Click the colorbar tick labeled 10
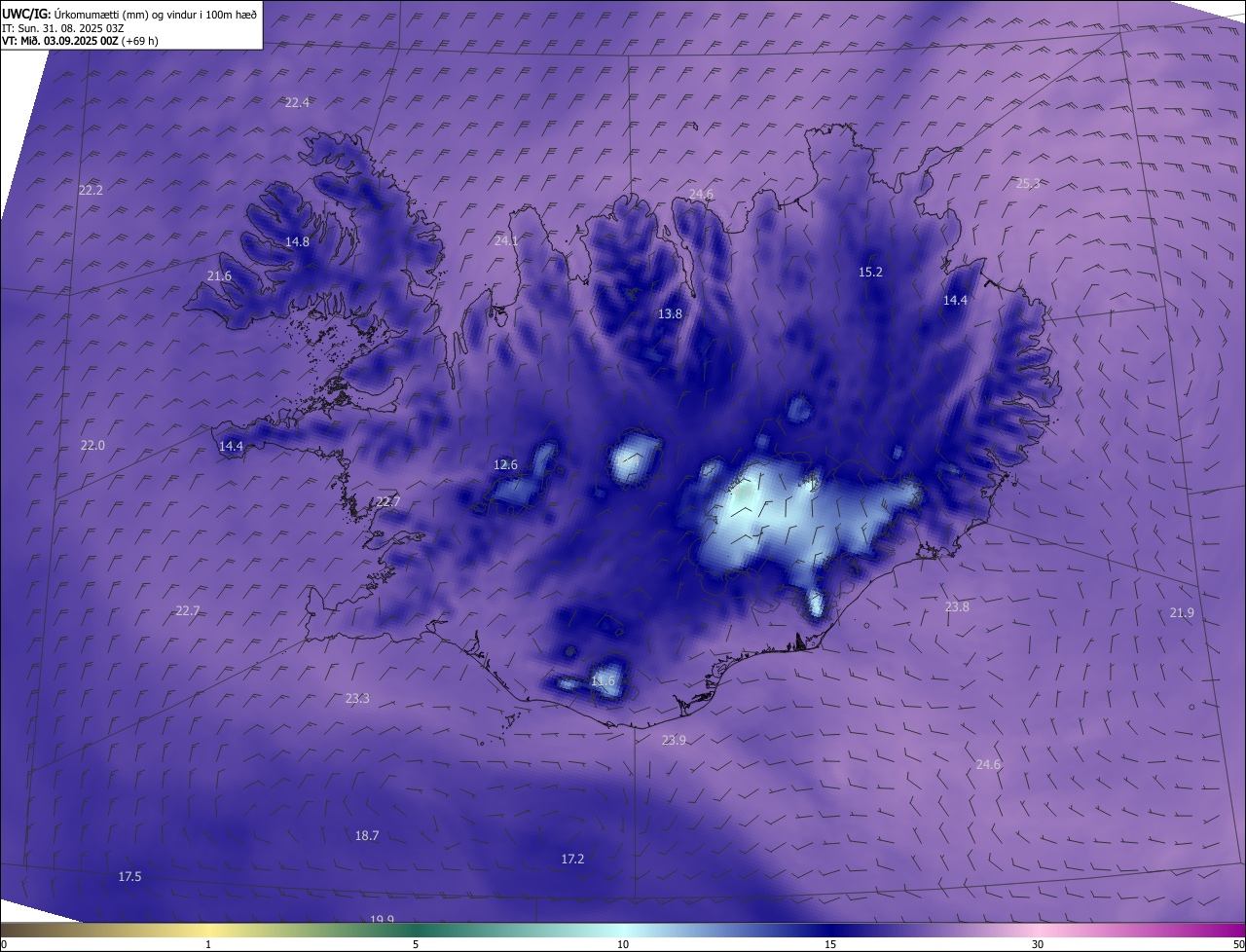Image resolution: width=1246 pixels, height=952 pixels. (623, 945)
